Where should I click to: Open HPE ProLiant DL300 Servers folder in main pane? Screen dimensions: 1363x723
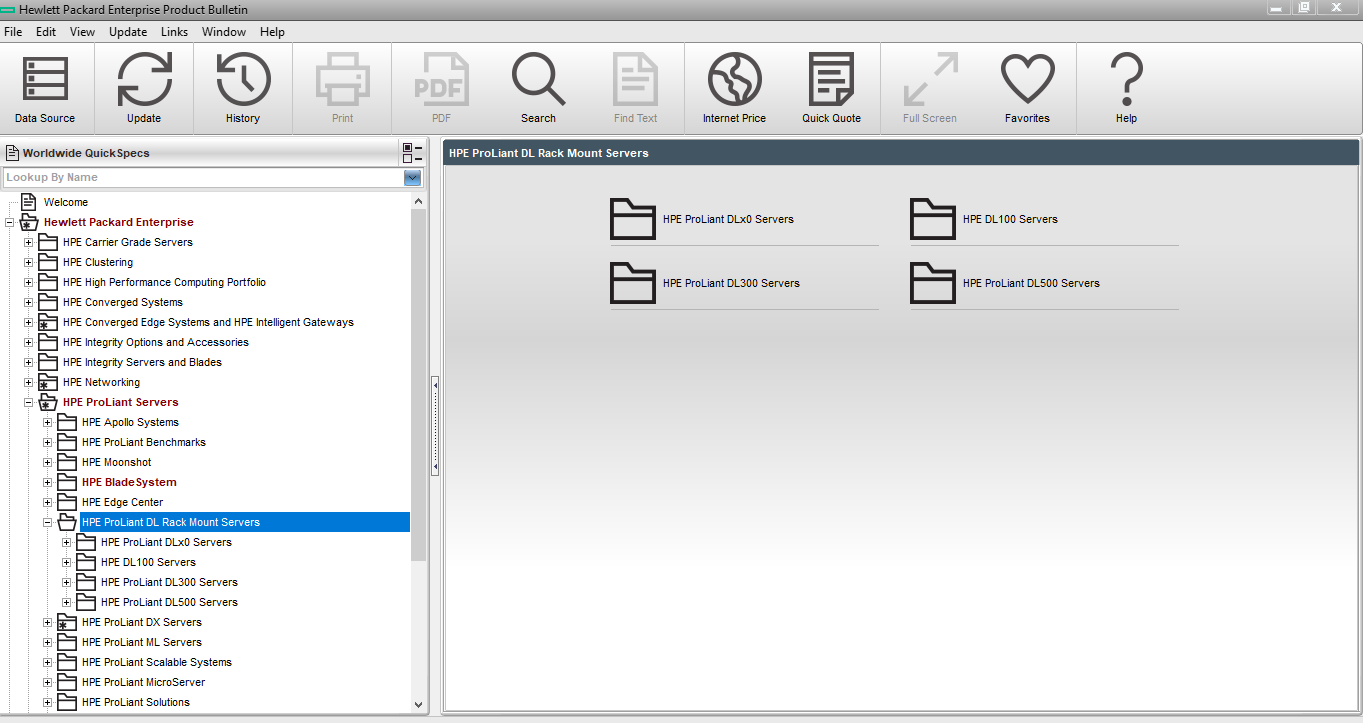pos(633,283)
